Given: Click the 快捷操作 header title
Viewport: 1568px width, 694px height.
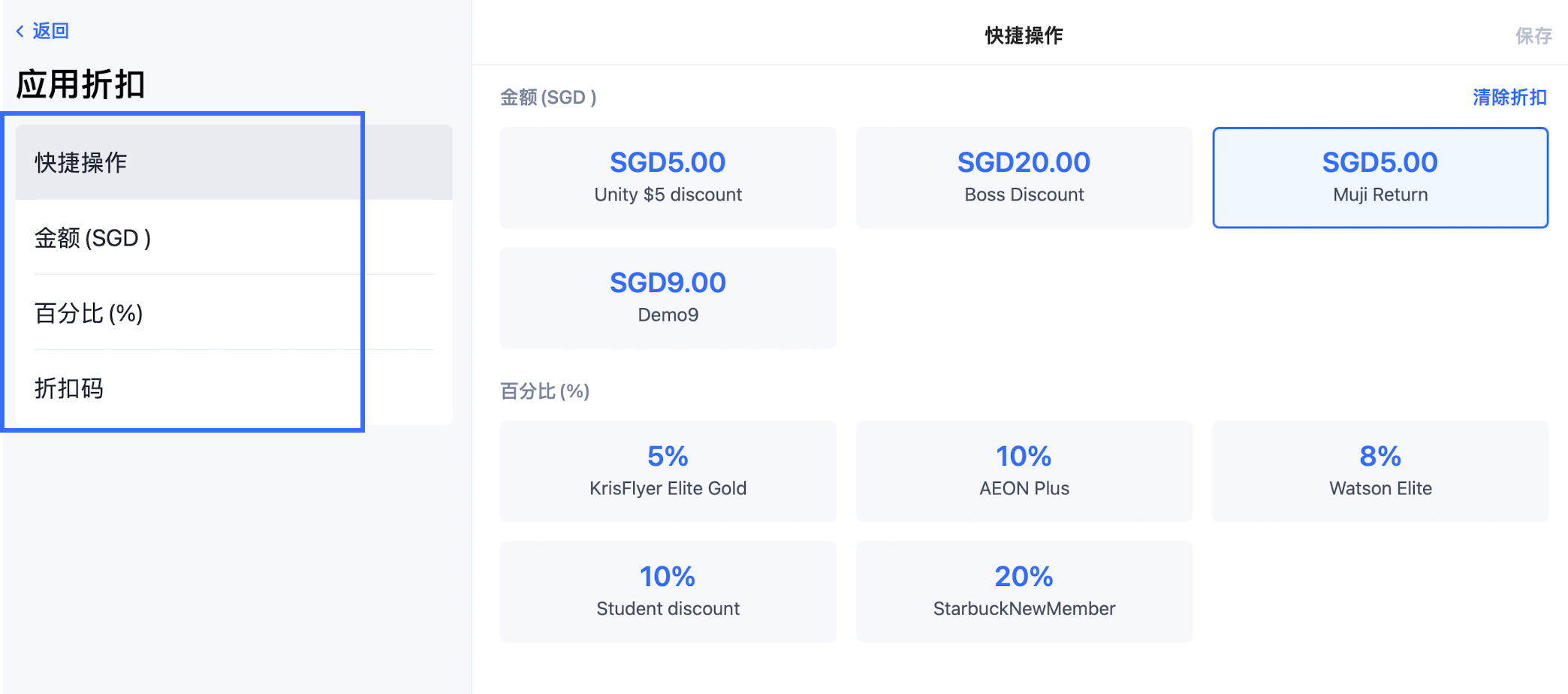Looking at the screenshot, I should (1024, 35).
